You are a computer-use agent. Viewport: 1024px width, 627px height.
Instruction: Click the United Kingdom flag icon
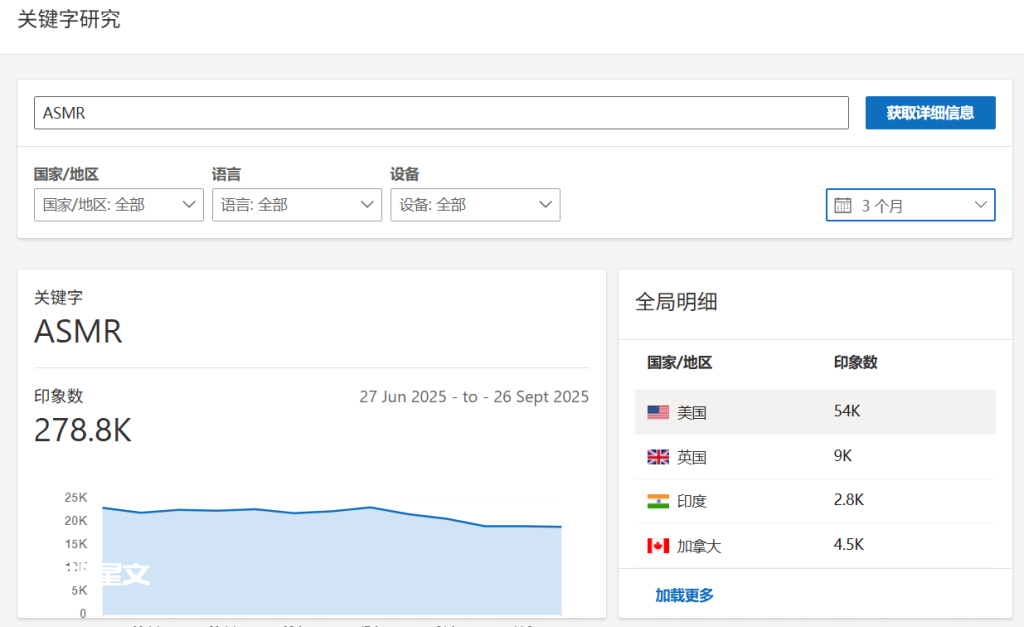click(x=657, y=456)
